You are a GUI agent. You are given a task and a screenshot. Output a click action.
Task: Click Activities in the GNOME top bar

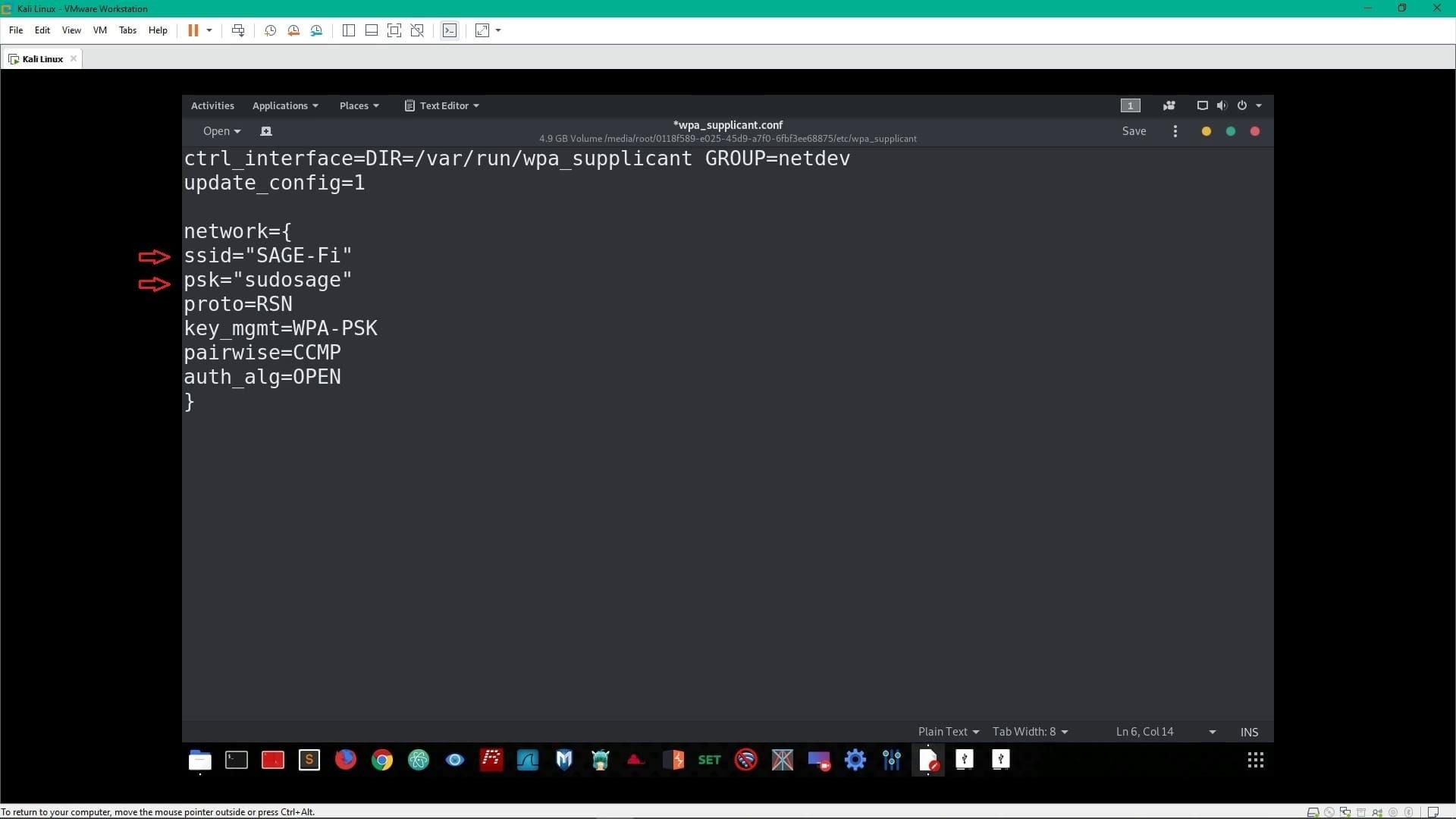pyautogui.click(x=212, y=105)
